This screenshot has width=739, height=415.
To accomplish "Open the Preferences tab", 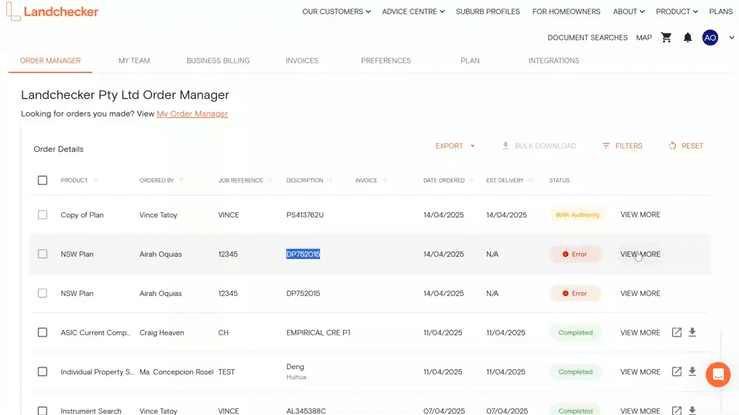I will pos(386,61).
